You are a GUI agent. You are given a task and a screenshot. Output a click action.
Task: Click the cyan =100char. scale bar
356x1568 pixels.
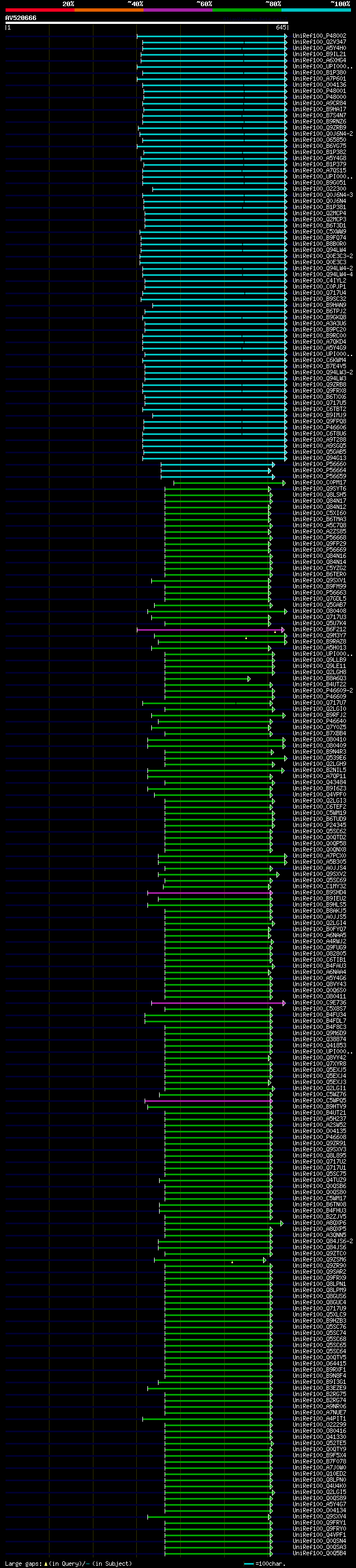248,1564
